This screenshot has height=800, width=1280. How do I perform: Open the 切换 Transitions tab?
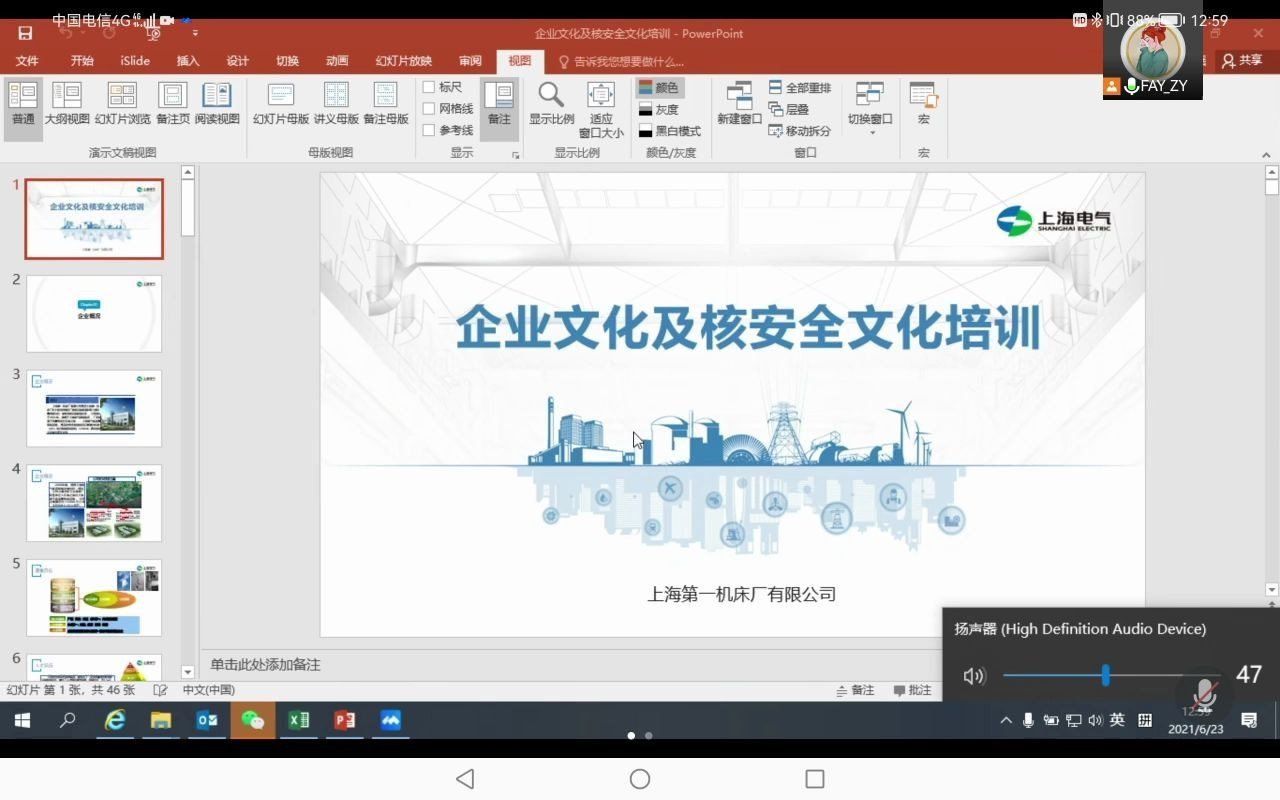(x=288, y=61)
